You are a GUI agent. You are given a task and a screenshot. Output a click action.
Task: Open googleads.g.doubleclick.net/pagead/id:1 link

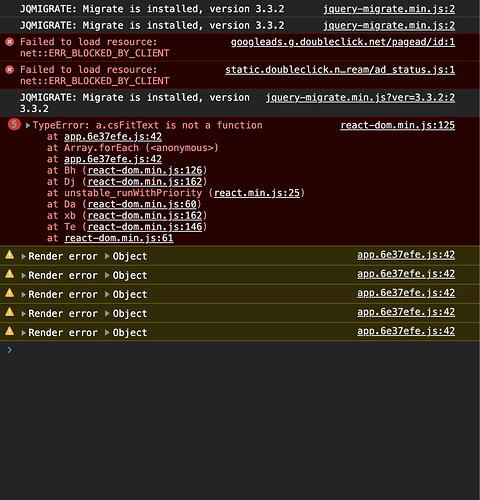pos(343,42)
